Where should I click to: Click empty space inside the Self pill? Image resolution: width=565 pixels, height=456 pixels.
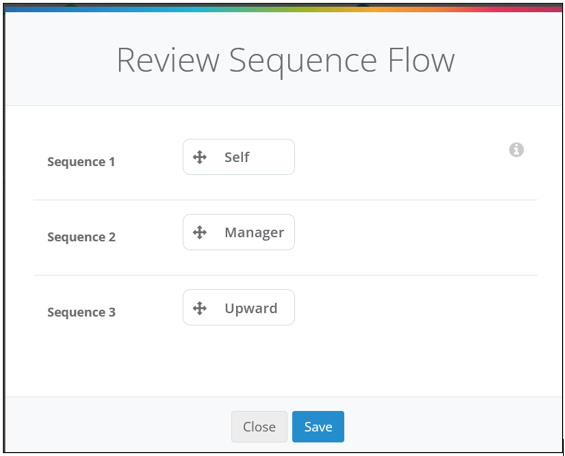point(272,157)
